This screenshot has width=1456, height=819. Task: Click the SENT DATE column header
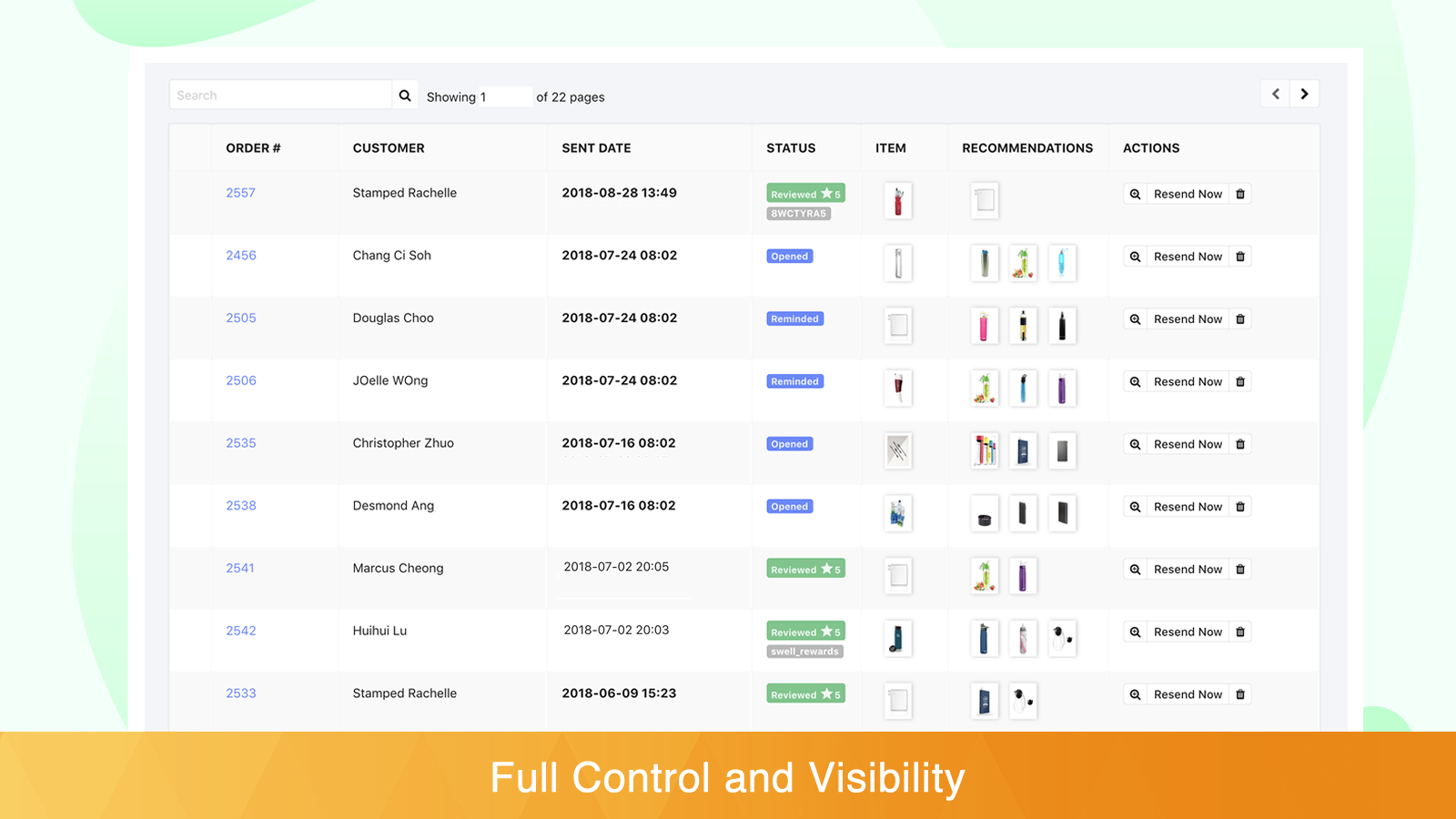click(596, 148)
